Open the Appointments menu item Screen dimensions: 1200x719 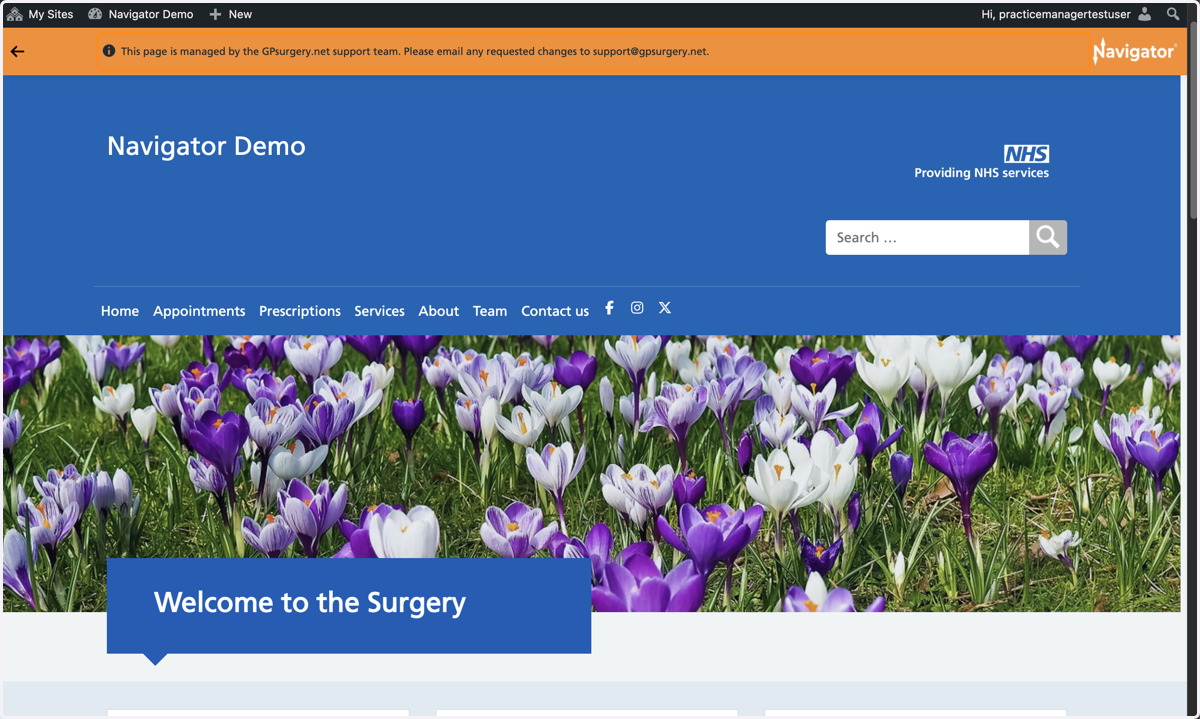tap(199, 311)
